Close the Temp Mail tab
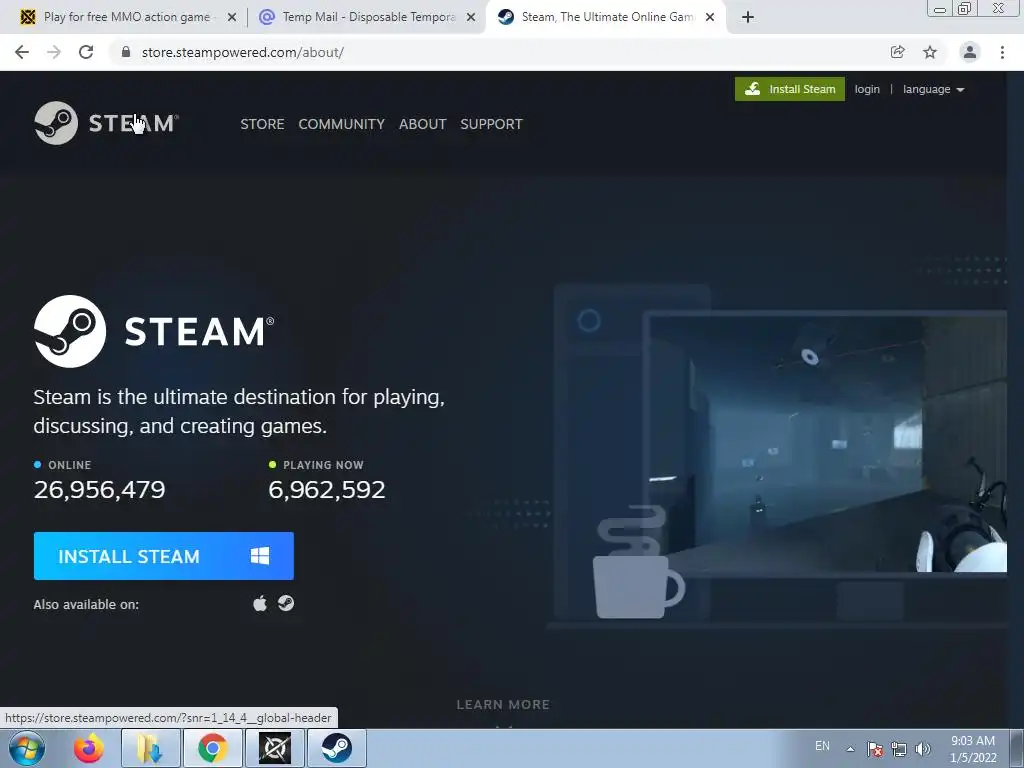The height and width of the screenshot is (768, 1024). click(x=471, y=18)
